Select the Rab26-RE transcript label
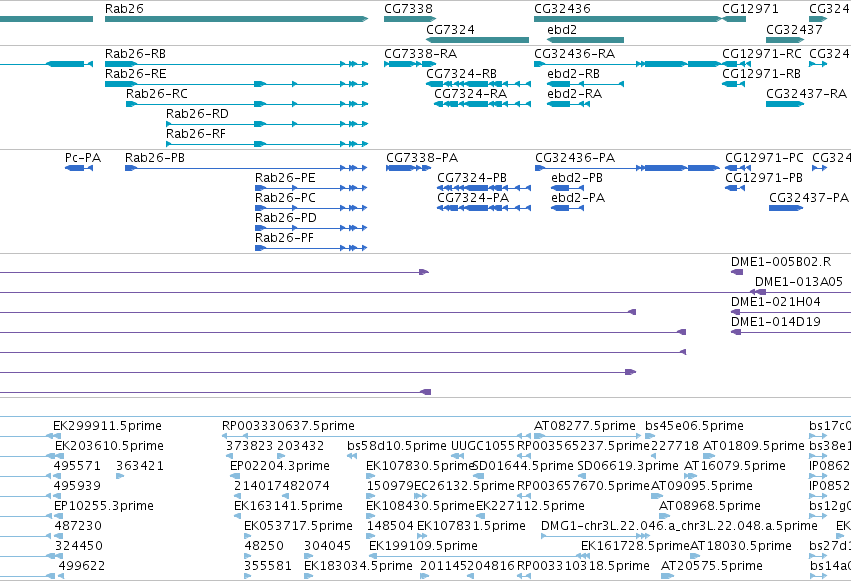 pyautogui.click(x=135, y=74)
